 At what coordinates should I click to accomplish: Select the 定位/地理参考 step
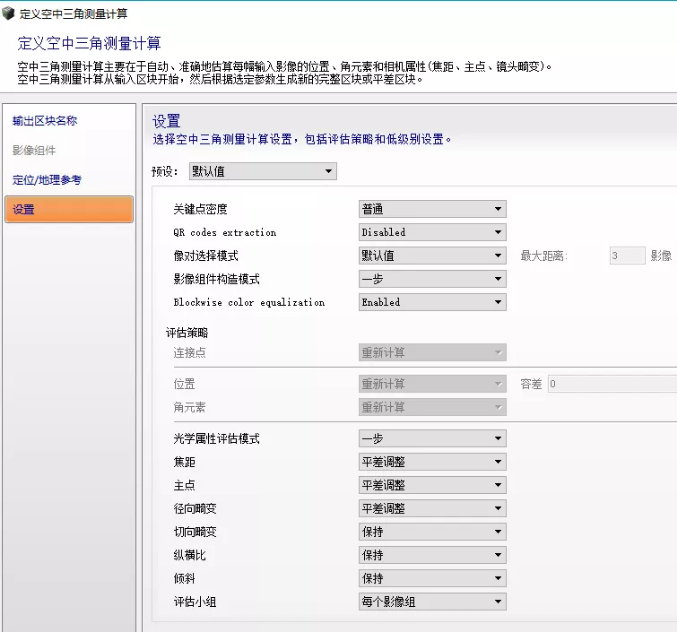47,180
